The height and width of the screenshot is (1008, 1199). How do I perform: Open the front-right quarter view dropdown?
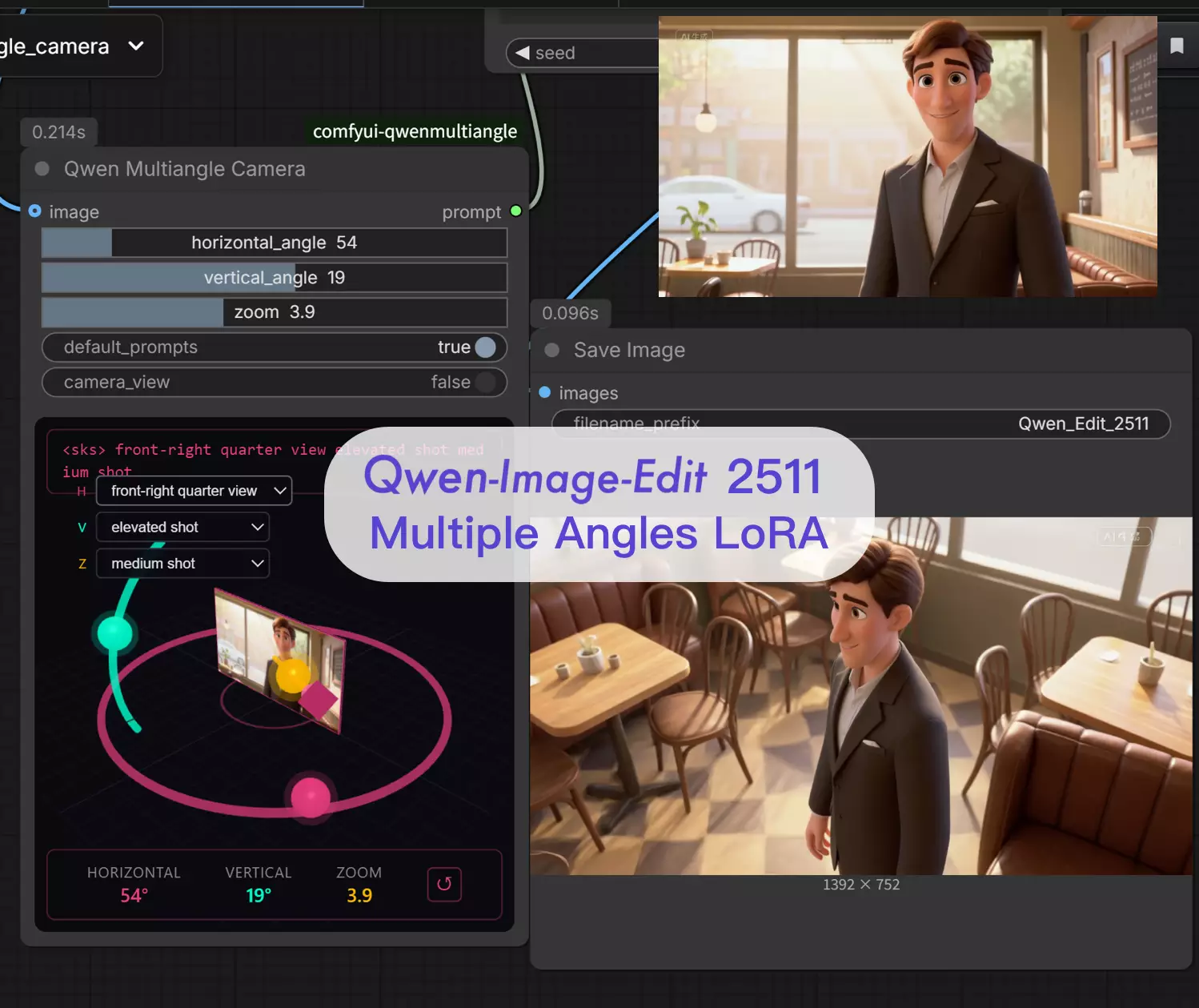[194, 491]
